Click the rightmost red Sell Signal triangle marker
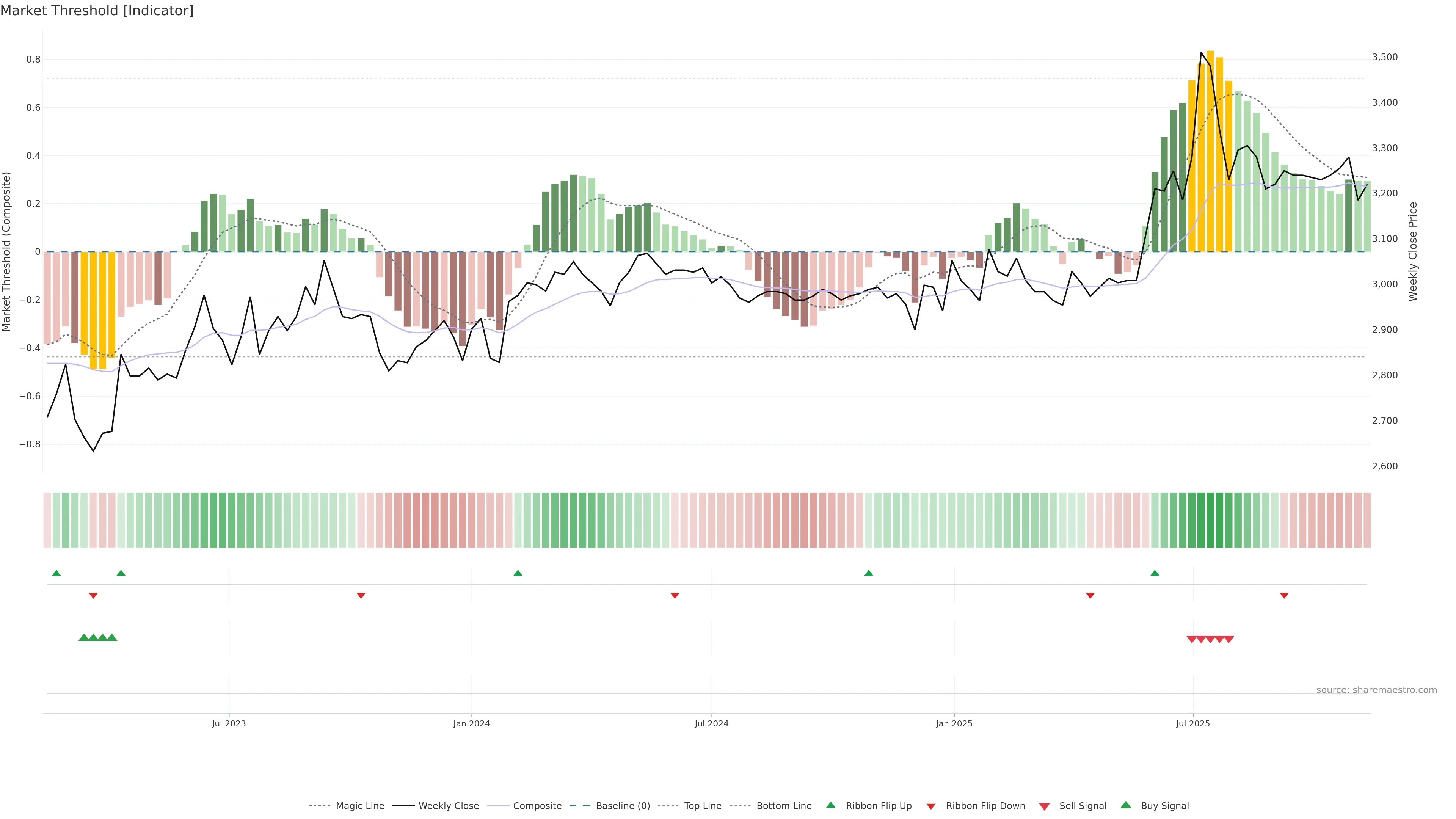 pyautogui.click(x=1229, y=639)
